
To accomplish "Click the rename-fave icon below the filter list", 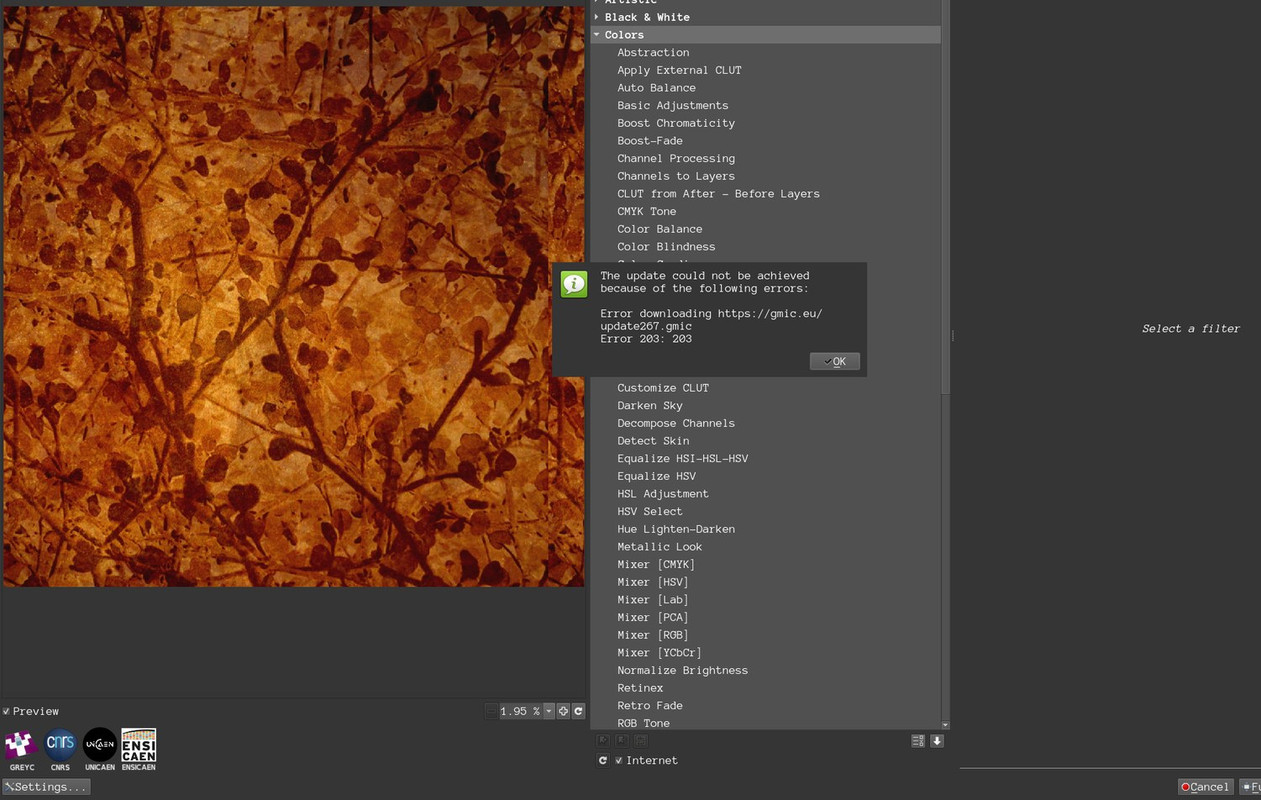I will point(641,740).
